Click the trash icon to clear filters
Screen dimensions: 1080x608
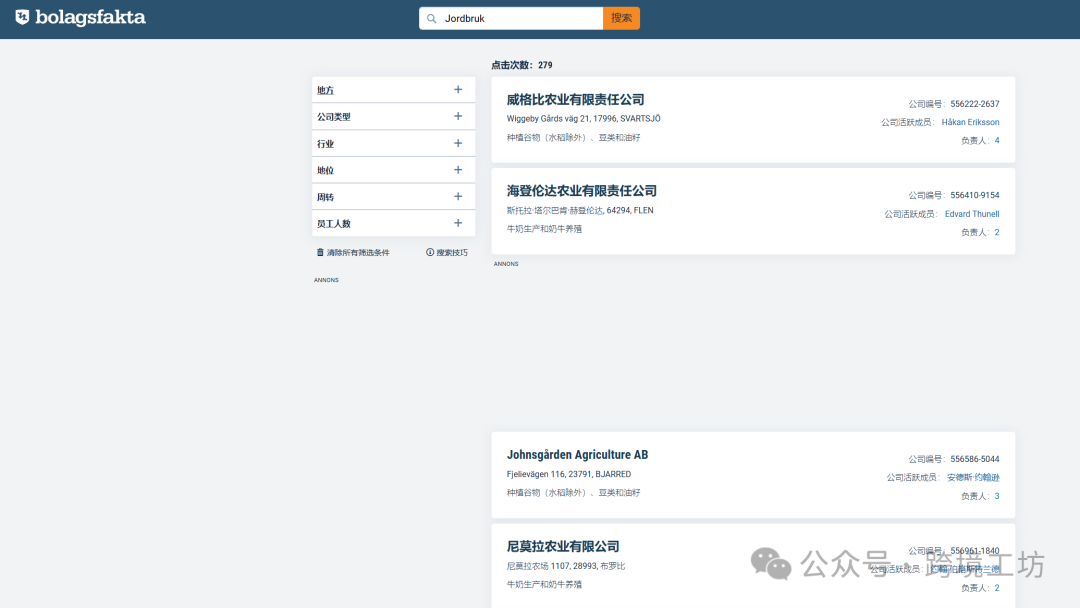pos(320,253)
